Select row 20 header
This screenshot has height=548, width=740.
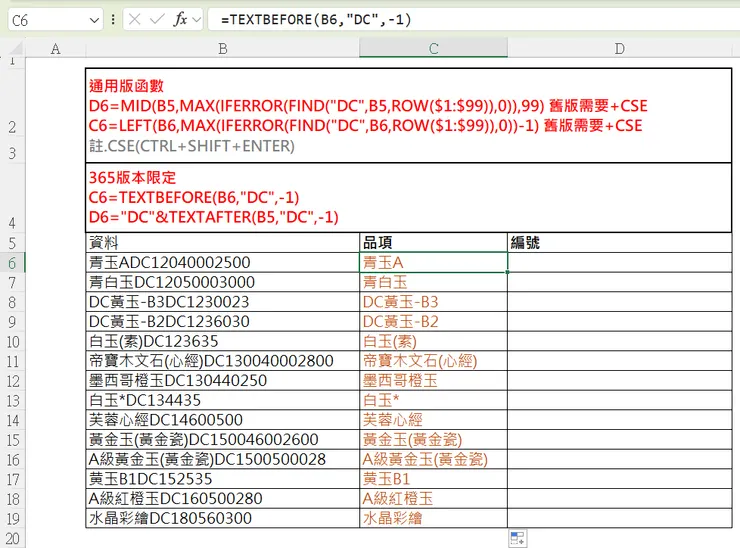click(x=12, y=539)
